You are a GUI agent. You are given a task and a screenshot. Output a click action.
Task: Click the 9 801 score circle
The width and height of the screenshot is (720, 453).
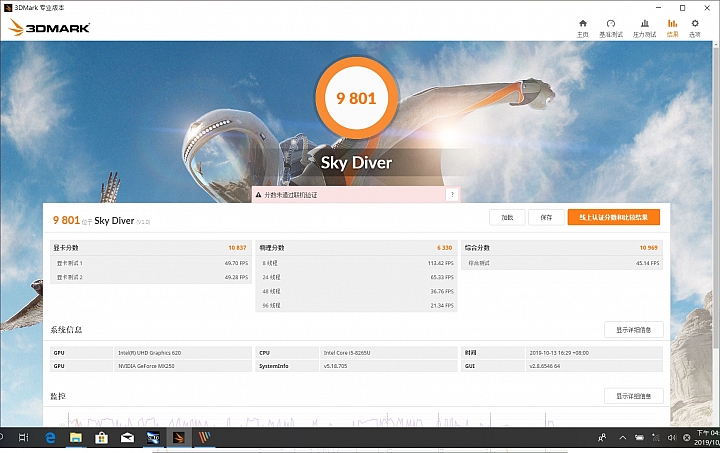tap(356, 98)
